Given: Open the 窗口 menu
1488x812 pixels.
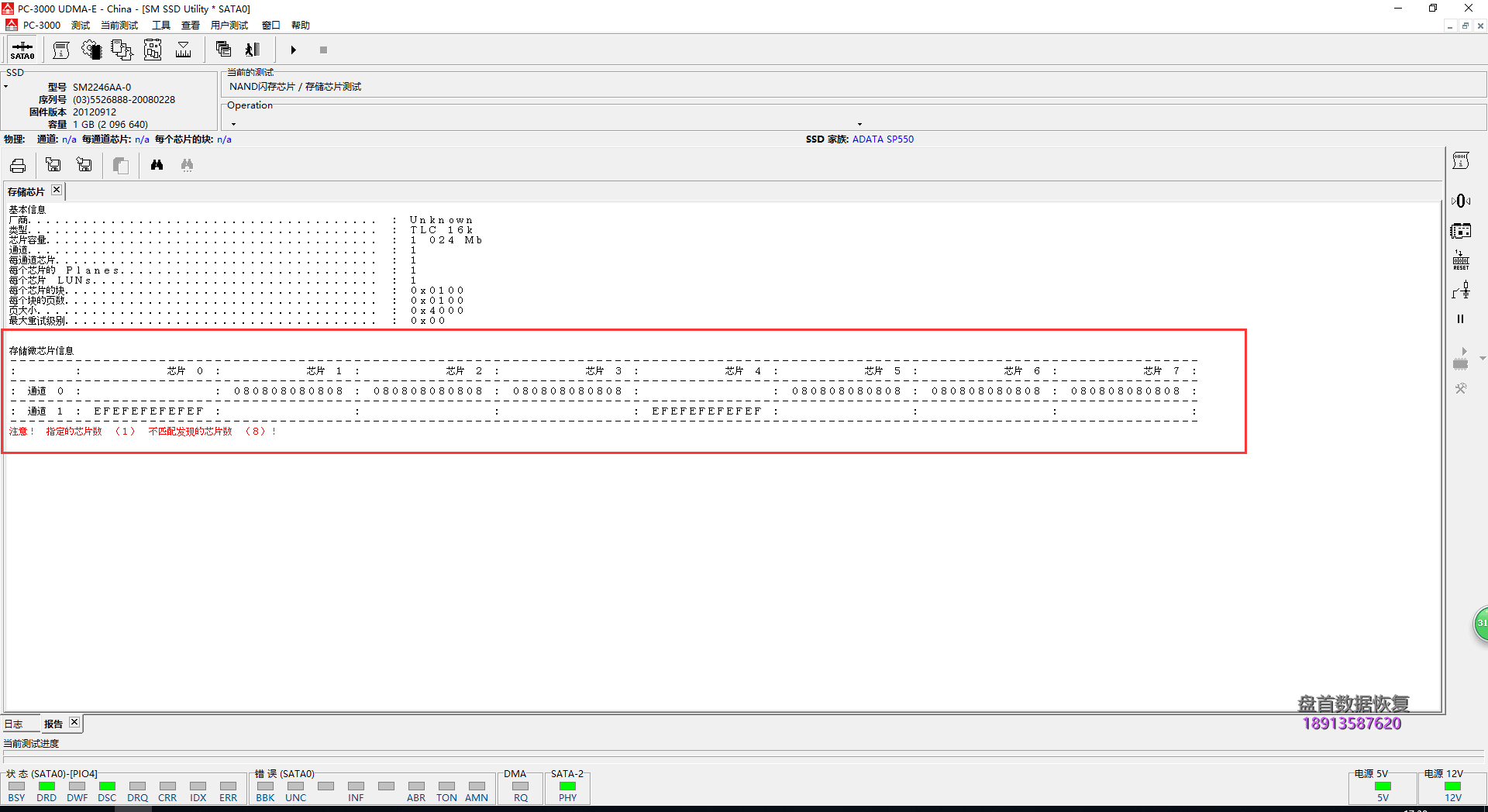Looking at the screenshot, I should click(x=271, y=25).
